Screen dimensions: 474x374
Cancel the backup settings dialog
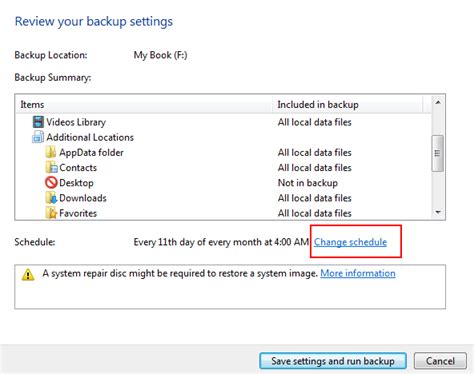pyautogui.click(x=440, y=361)
